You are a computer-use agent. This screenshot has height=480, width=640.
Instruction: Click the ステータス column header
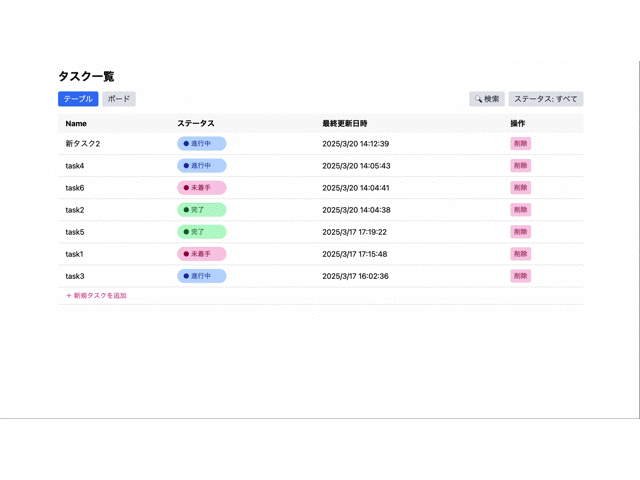coord(196,123)
